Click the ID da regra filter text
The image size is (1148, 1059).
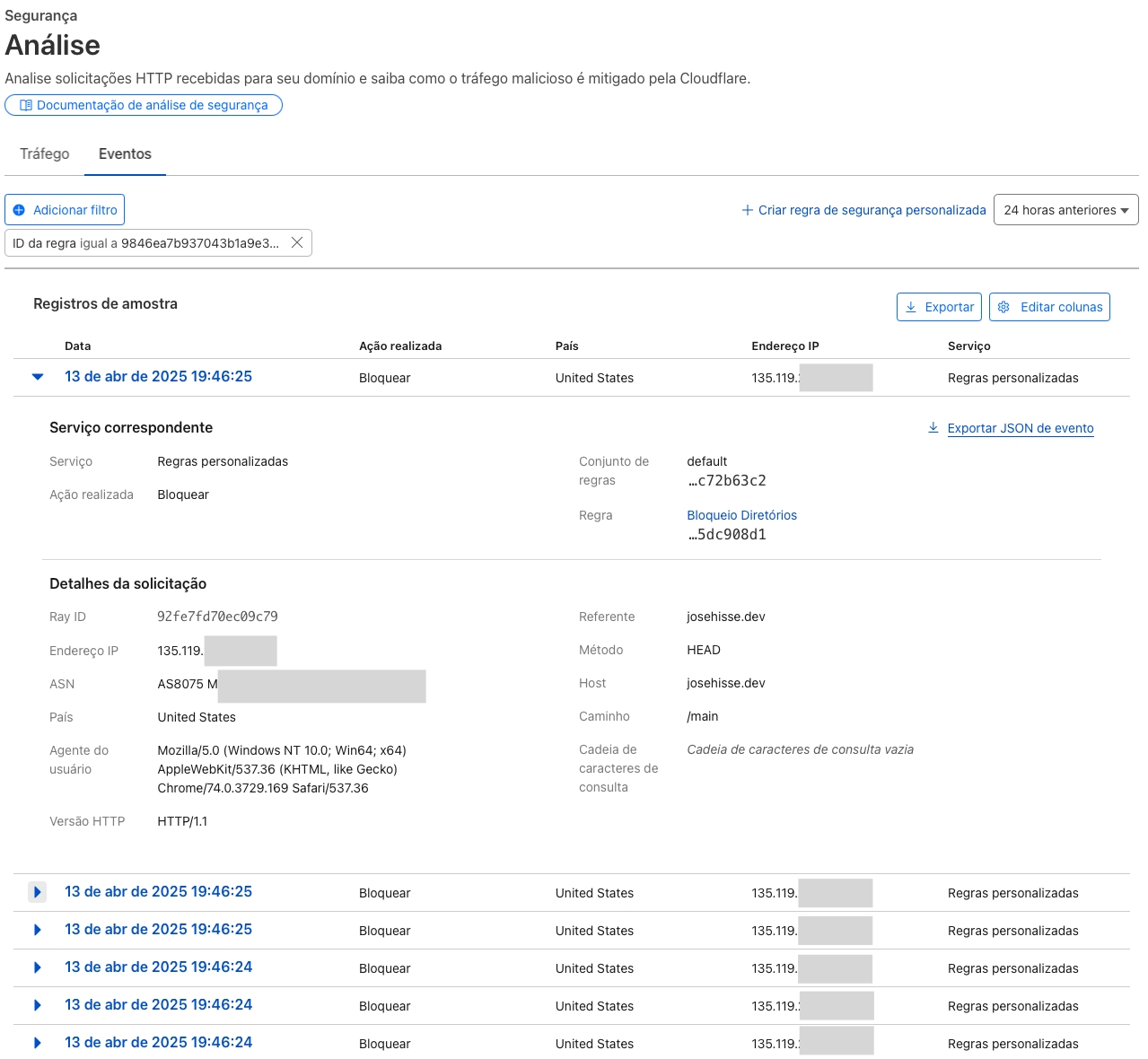coord(145,243)
